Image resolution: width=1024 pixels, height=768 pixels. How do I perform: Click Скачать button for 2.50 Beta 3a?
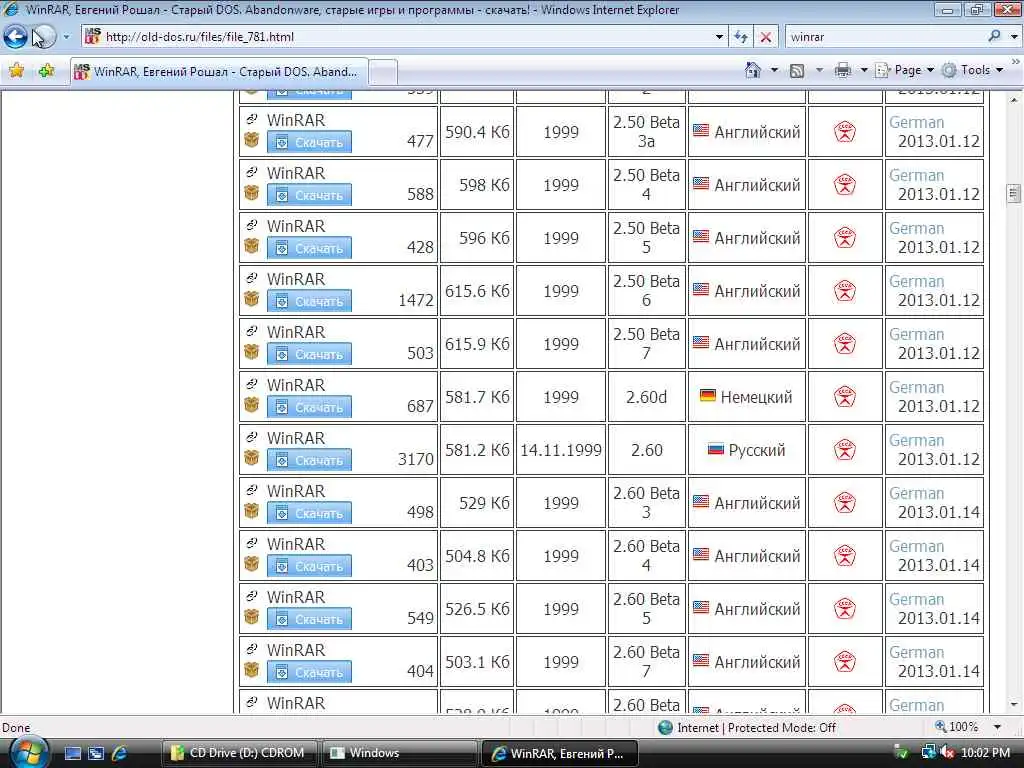pyautogui.click(x=309, y=142)
